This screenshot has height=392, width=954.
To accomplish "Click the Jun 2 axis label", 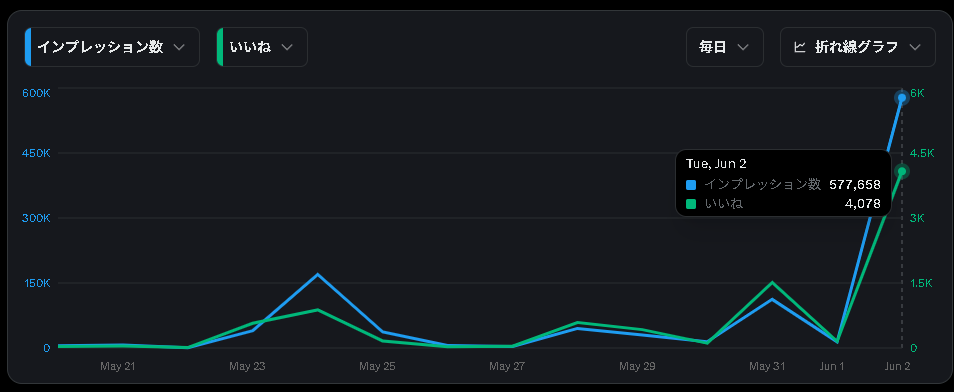I will (x=897, y=366).
